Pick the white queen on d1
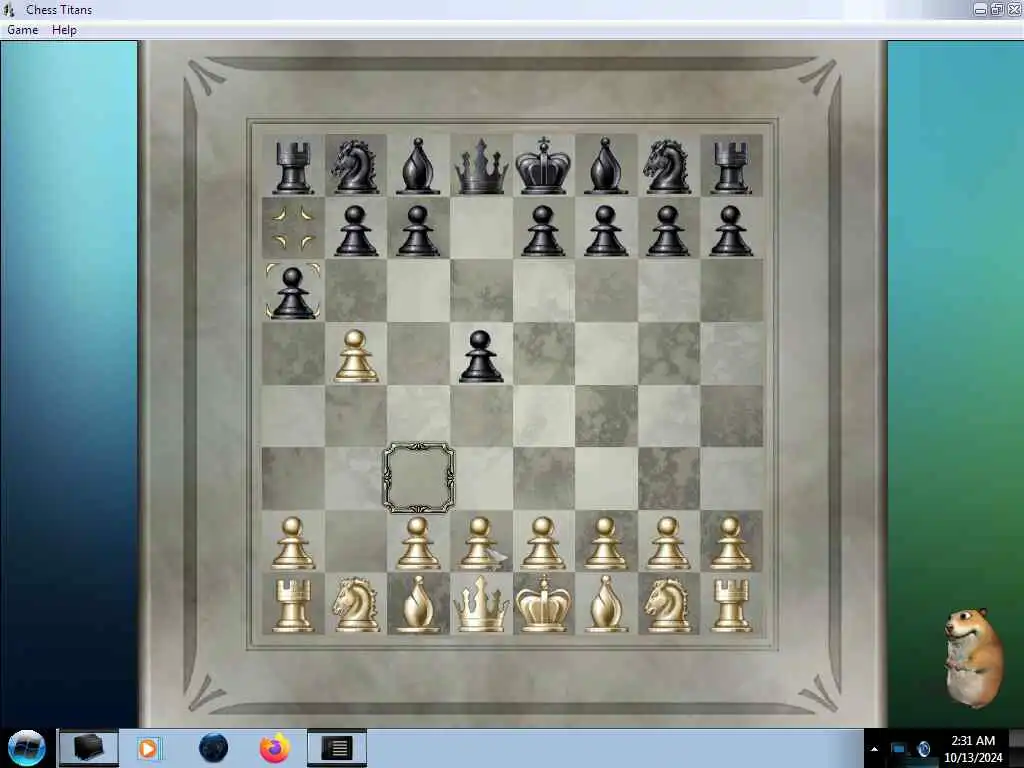 click(x=481, y=604)
